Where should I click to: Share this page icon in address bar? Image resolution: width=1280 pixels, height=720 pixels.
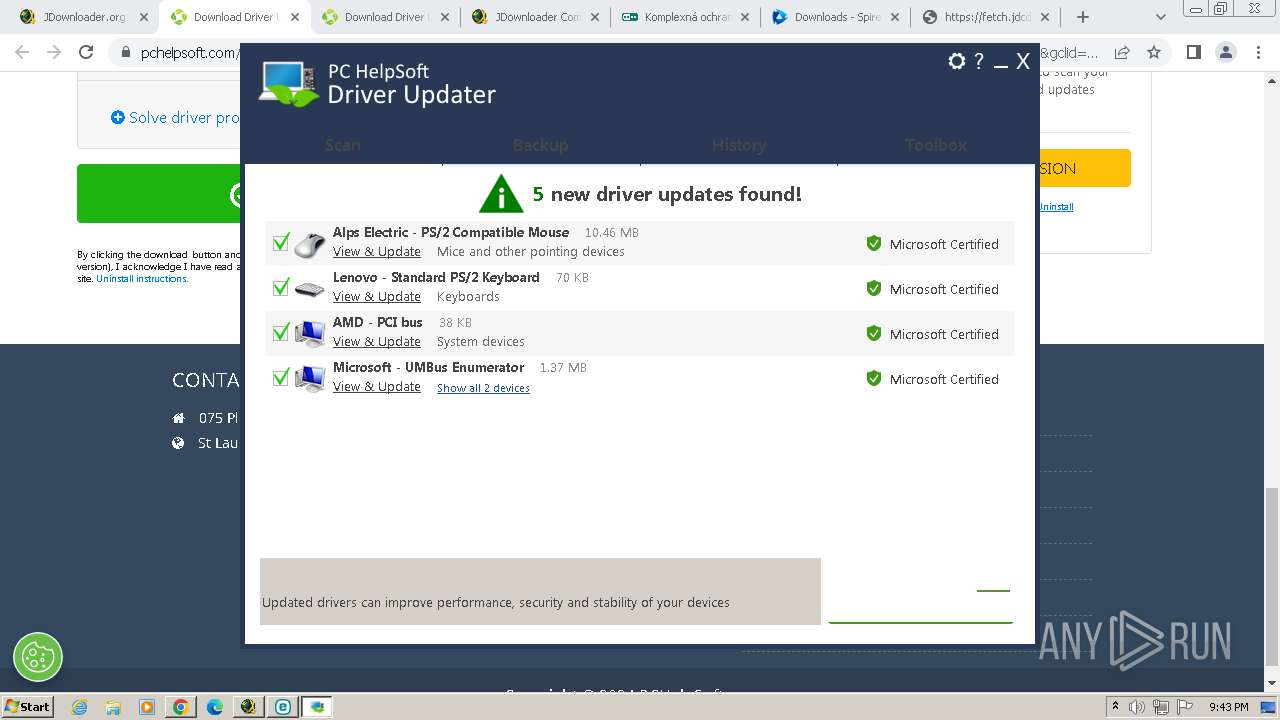(1122, 53)
